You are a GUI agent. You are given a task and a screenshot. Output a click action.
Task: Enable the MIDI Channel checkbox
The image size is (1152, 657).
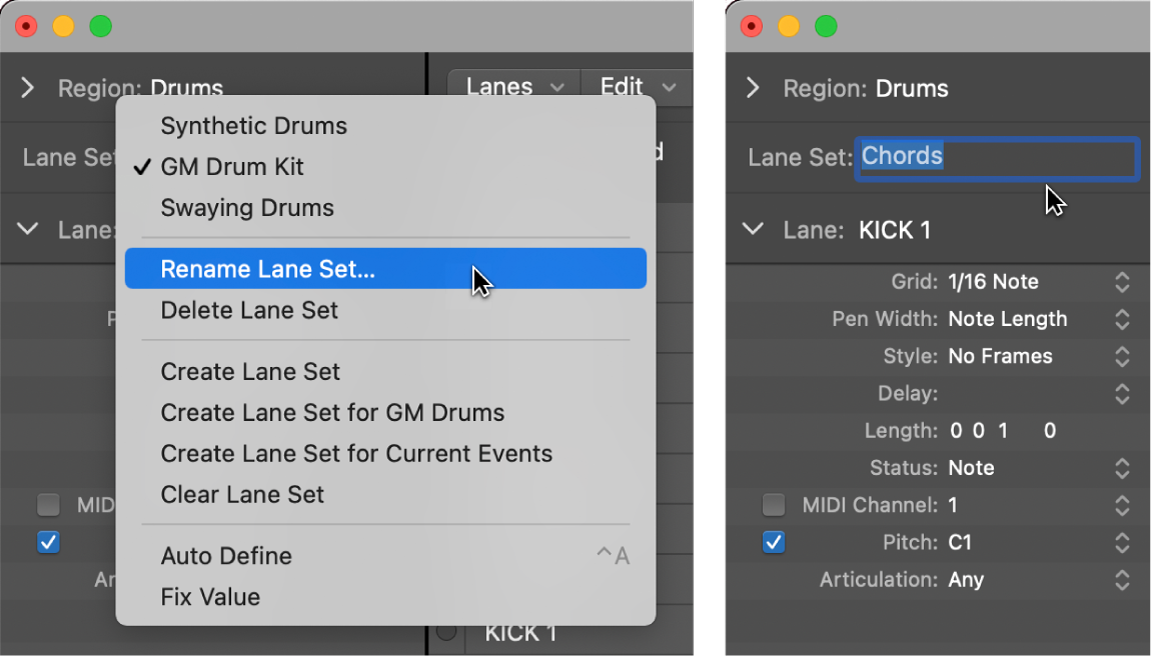(x=773, y=505)
